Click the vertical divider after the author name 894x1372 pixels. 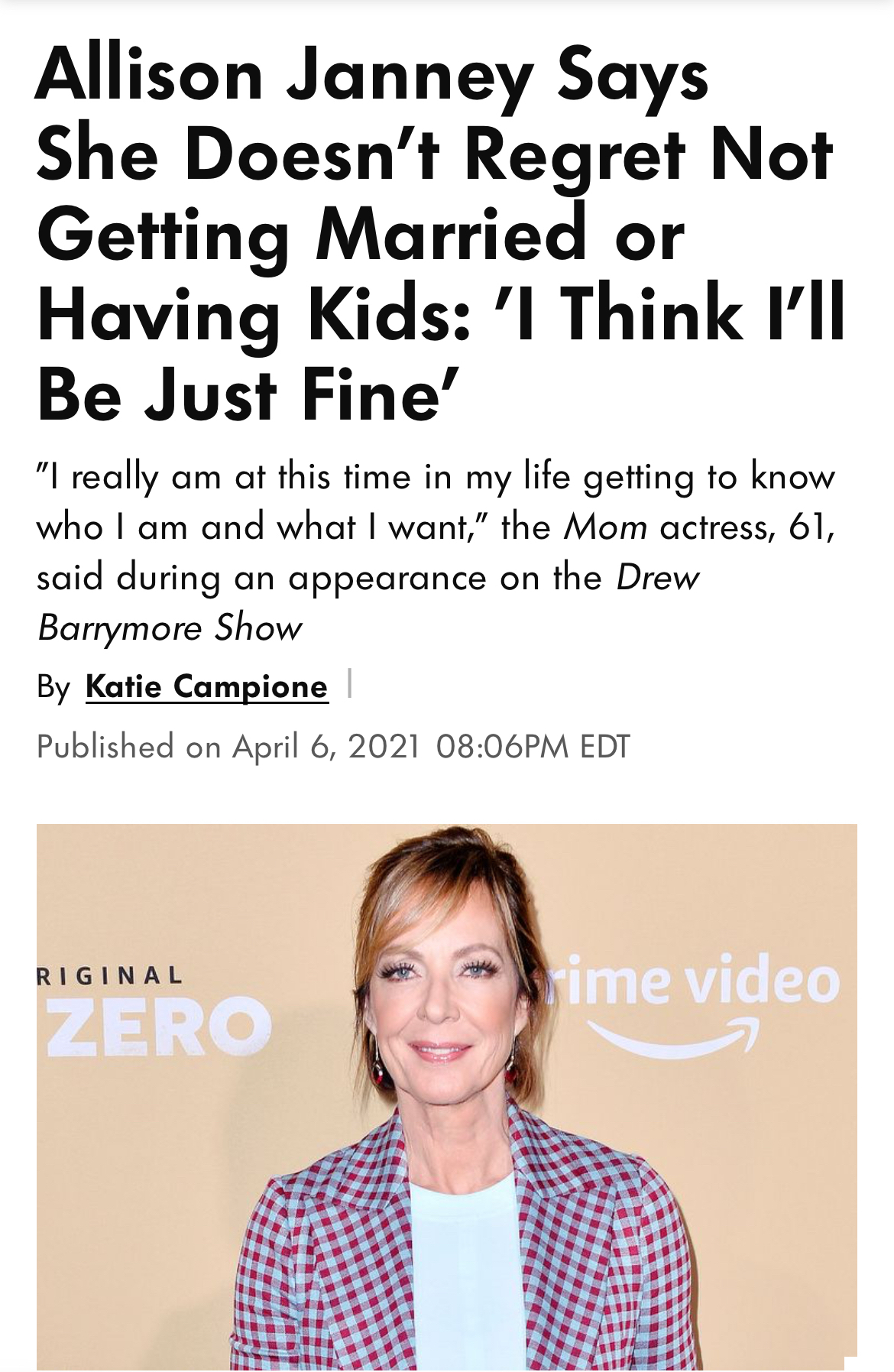click(349, 683)
